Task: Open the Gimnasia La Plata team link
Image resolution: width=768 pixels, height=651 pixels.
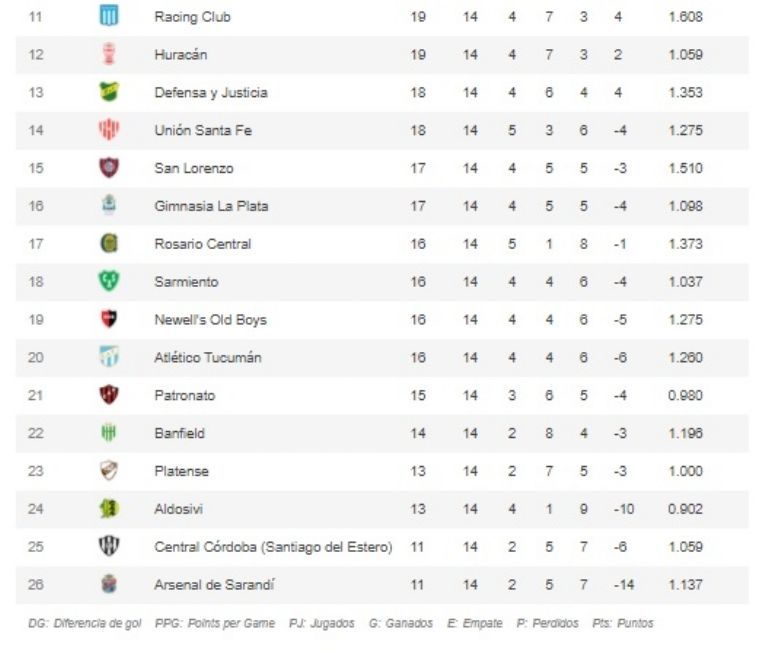Action: coord(211,206)
